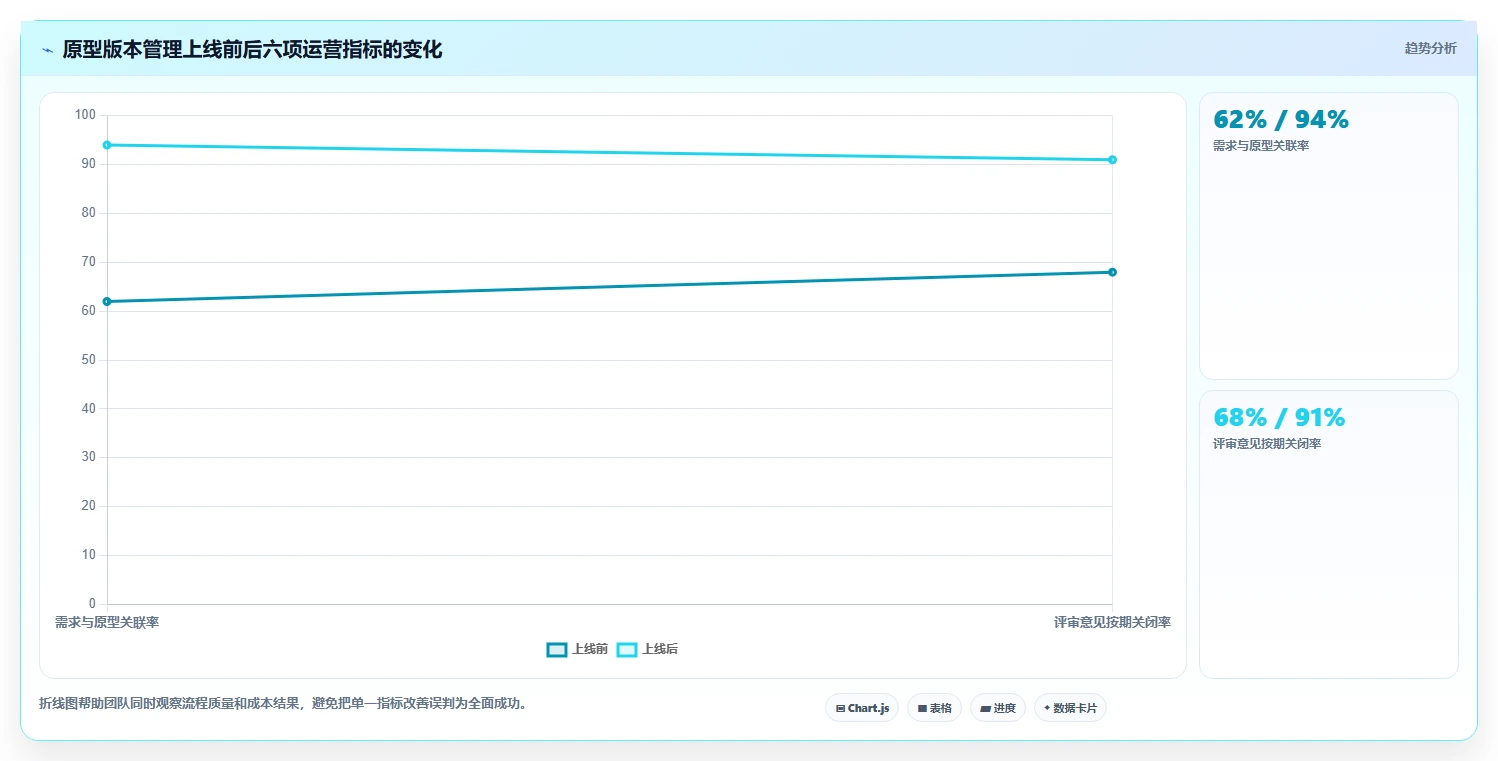Image resolution: width=1498 pixels, height=761 pixels.
Task: Click the 上线前 data point at 评审意见按期关闭率
Action: [x=1112, y=272]
